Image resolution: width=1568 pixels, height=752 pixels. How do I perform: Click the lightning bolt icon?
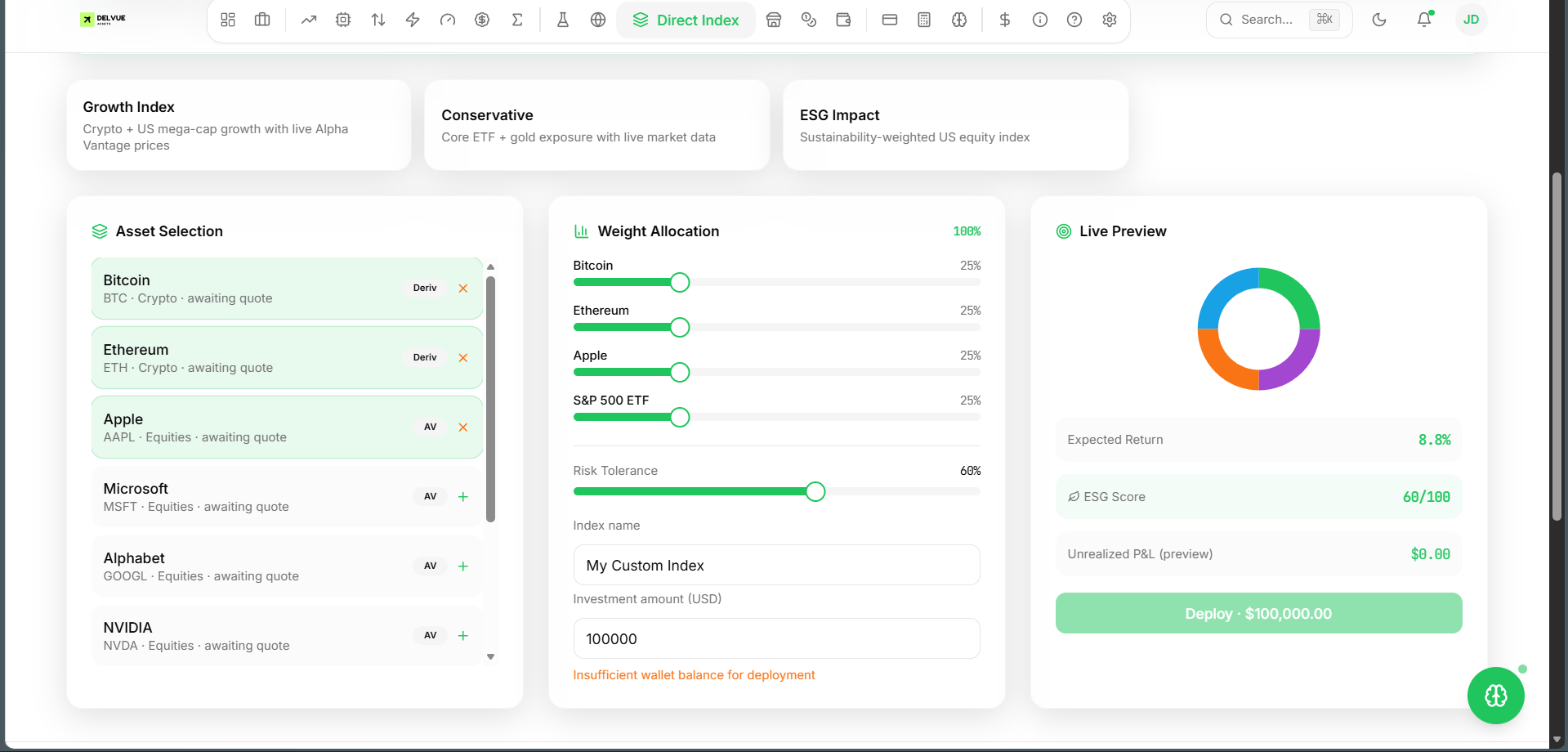[x=413, y=20]
